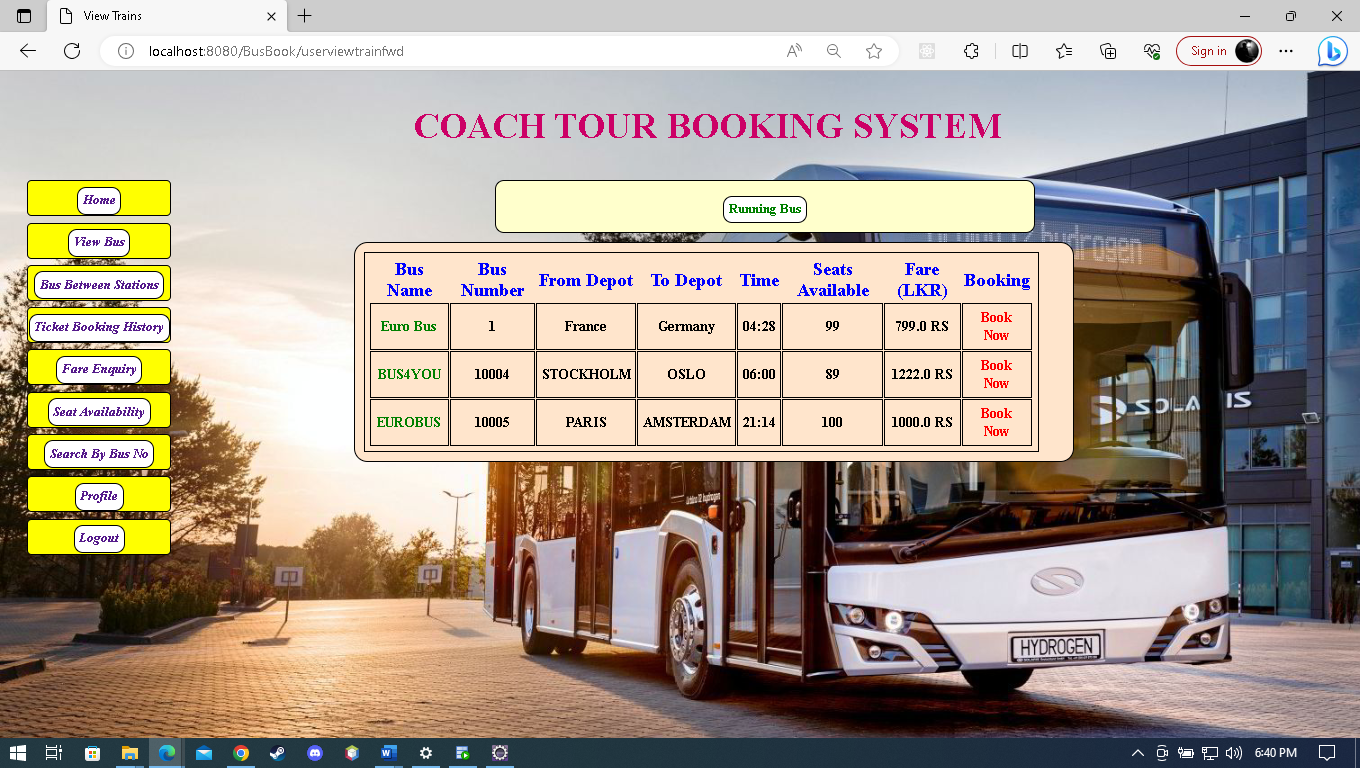Click the Logout button

coord(99,538)
